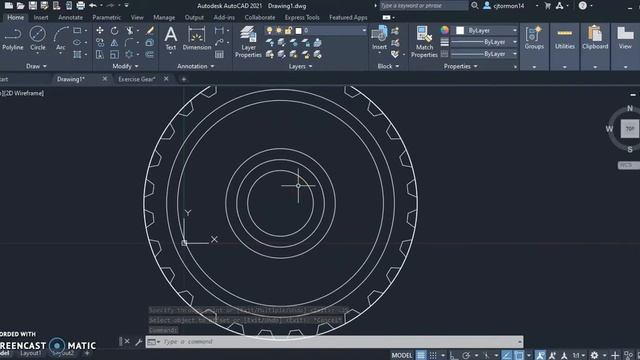Toggle snap mode in status bar
Image resolution: width=640 pixels, height=360 pixels.
click(x=433, y=355)
